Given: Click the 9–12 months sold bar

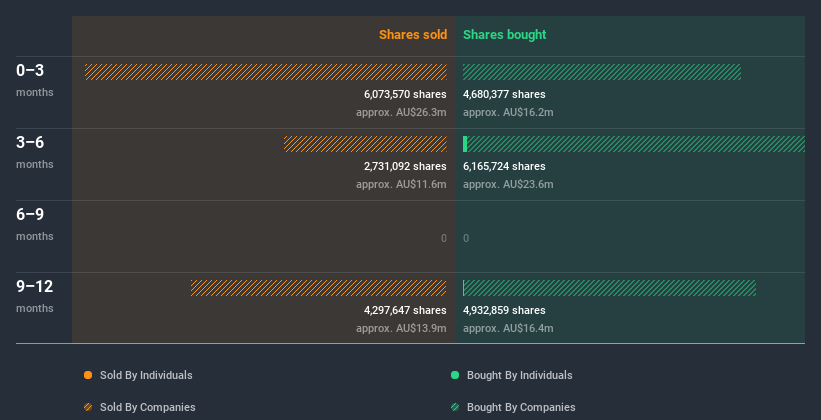Looking at the screenshot, I should (319, 288).
